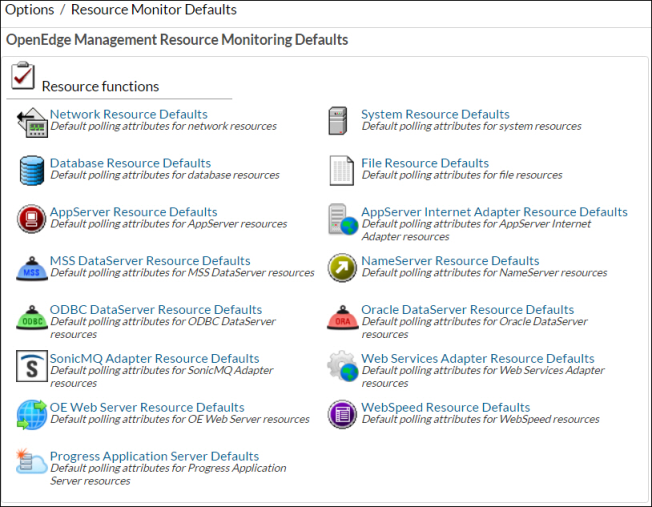Click the AppServer Internet Adapter globe icon
Viewport: 652px width, 507px height.
pyautogui.click(x=343, y=219)
